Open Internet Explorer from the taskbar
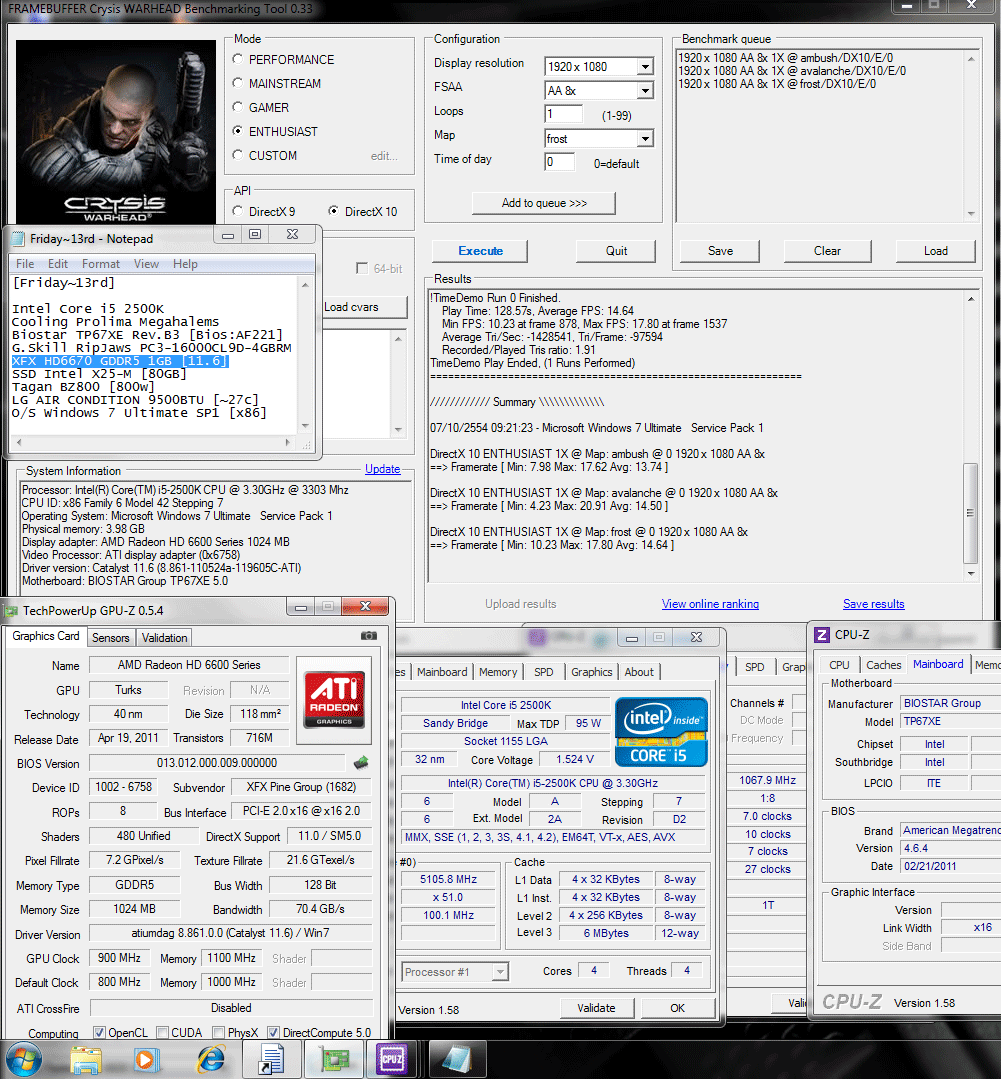The height and width of the screenshot is (1079, 1001). pyautogui.click(x=210, y=1060)
